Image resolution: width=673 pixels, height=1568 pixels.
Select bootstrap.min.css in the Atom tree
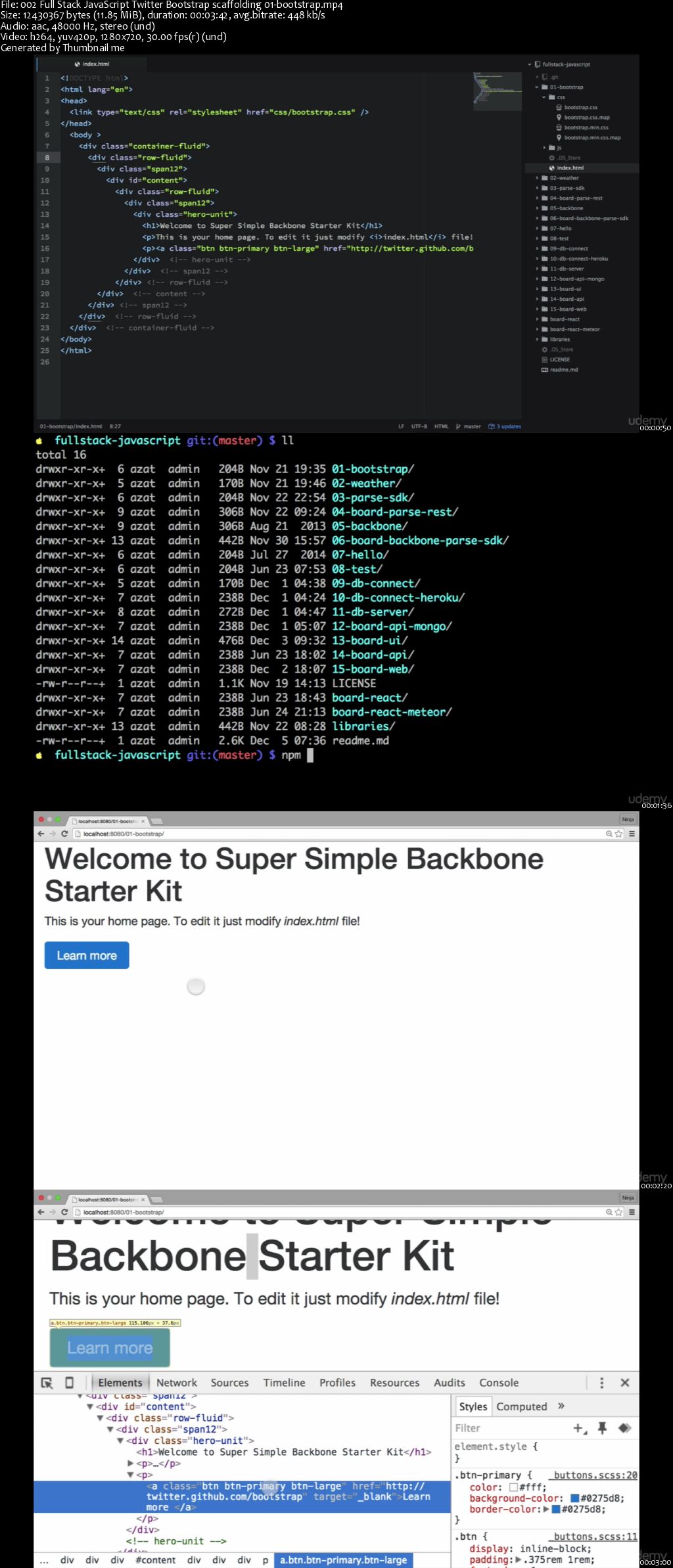586,127
